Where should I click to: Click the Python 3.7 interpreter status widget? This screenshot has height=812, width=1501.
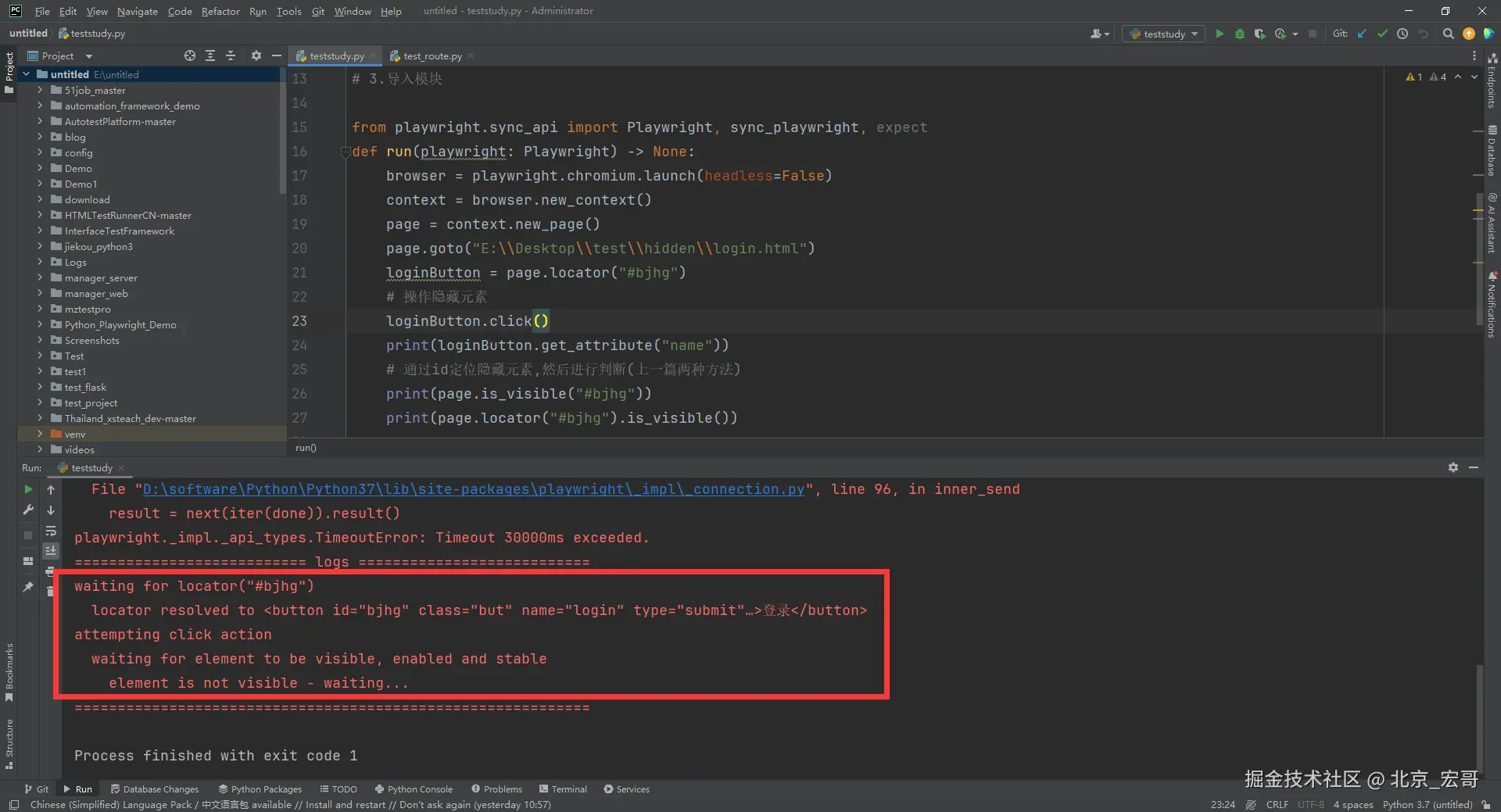pyautogui.click(x=1427, y=804)
